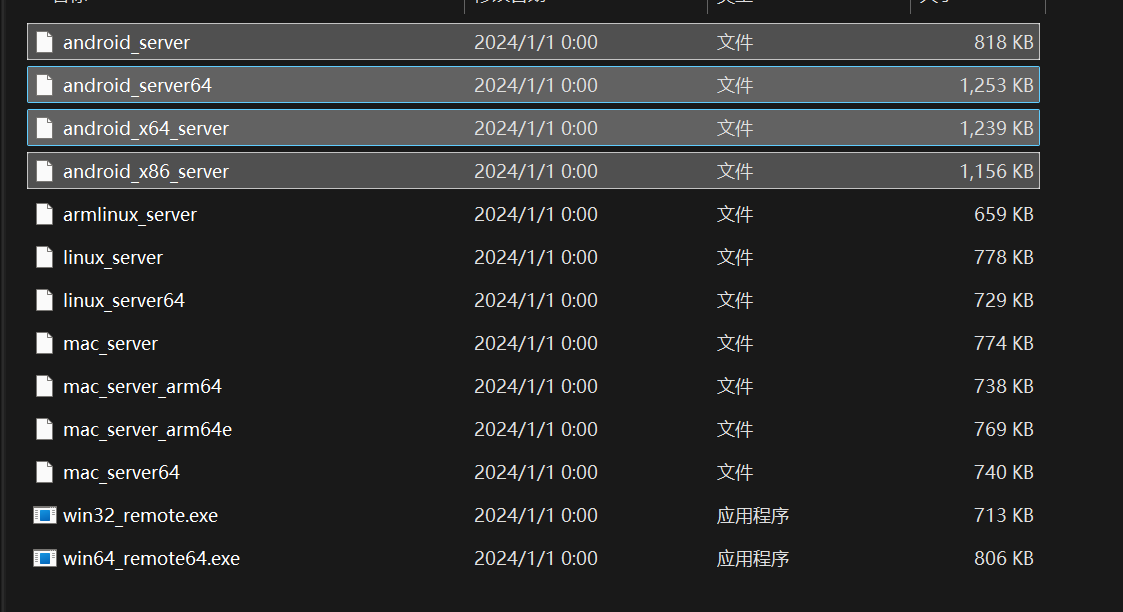Select the android_x64_server file name
Screen dimensions: 1123x612
[x=146, y=129]
